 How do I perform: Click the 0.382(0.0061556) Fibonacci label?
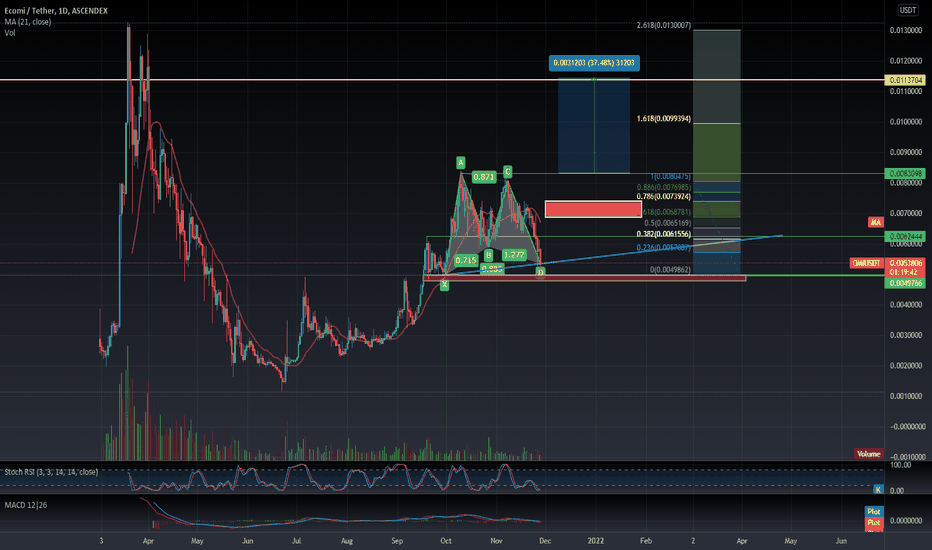coord(664,234)
